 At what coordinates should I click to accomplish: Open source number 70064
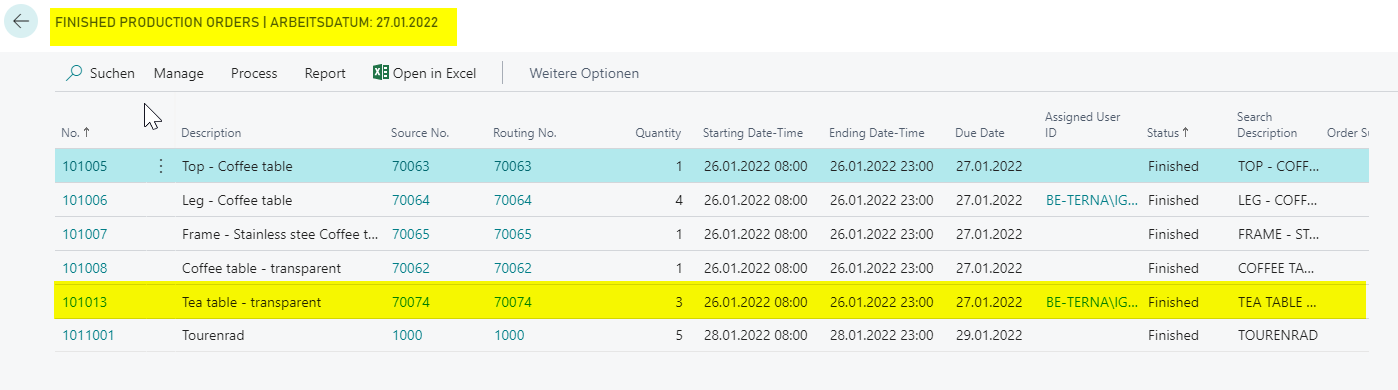pyautogui.click(x=411, y=200)
